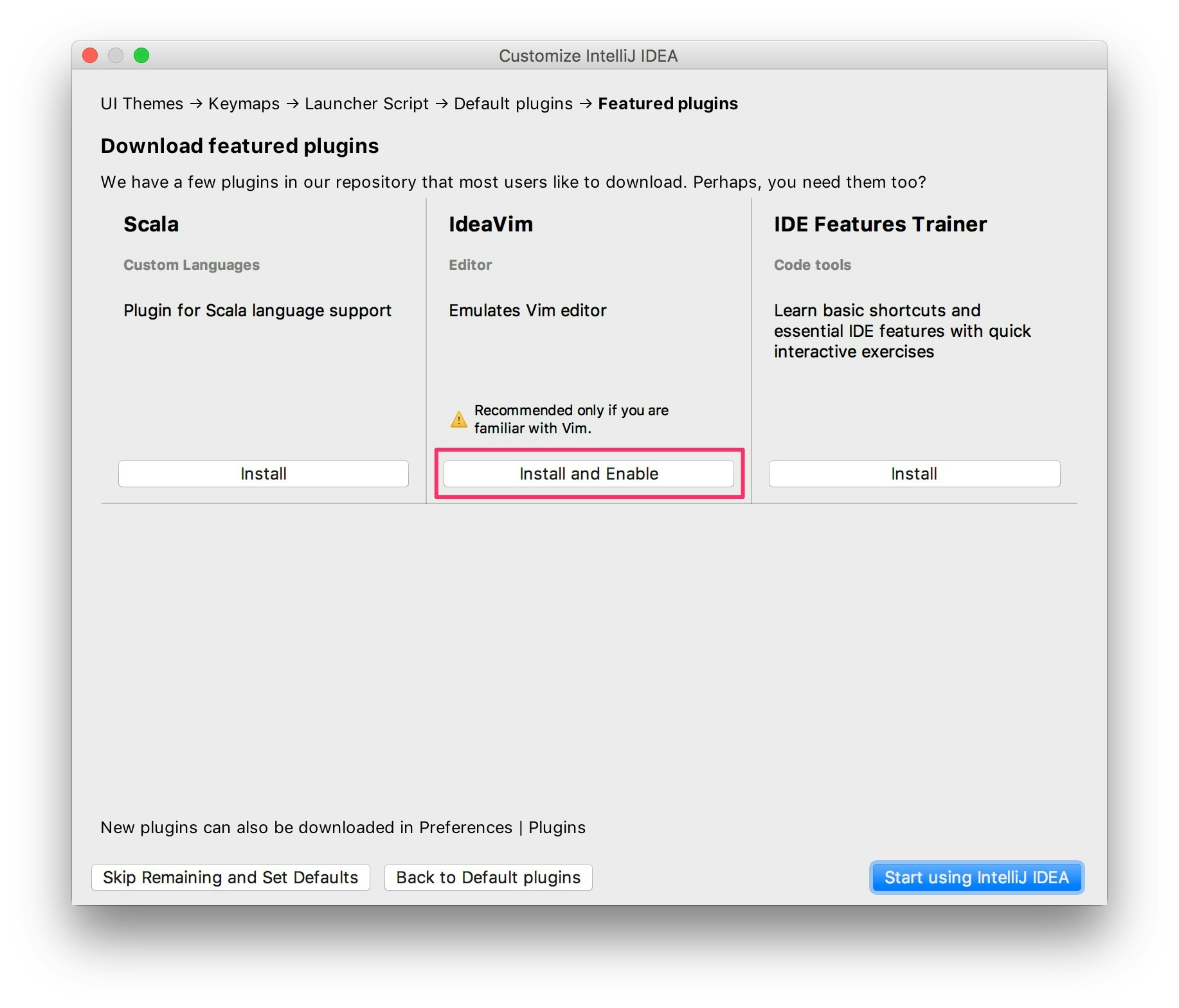Screen dimensions: 1179x1008
Task: Select the Launcher Script breadcrumb step
Action: tap(366, 104)
